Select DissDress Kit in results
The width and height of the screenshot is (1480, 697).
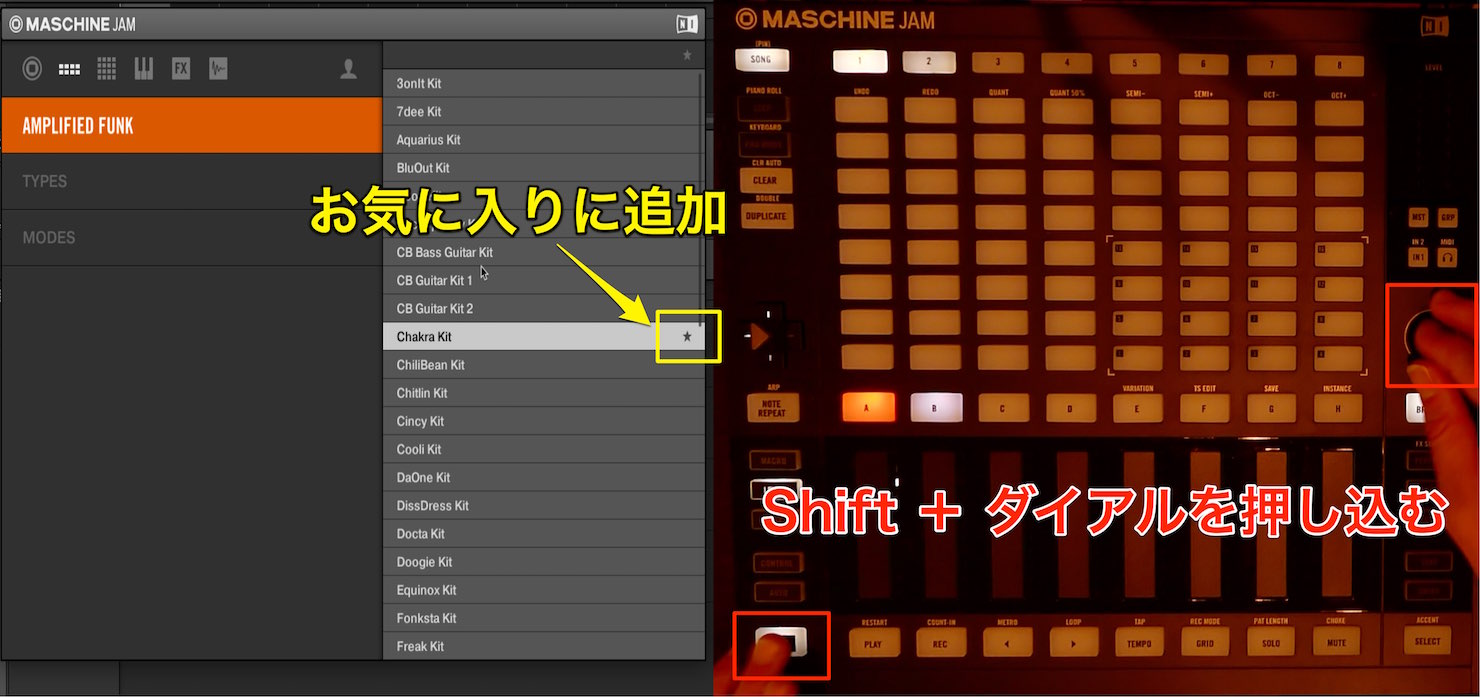click(x=543, y=505)
